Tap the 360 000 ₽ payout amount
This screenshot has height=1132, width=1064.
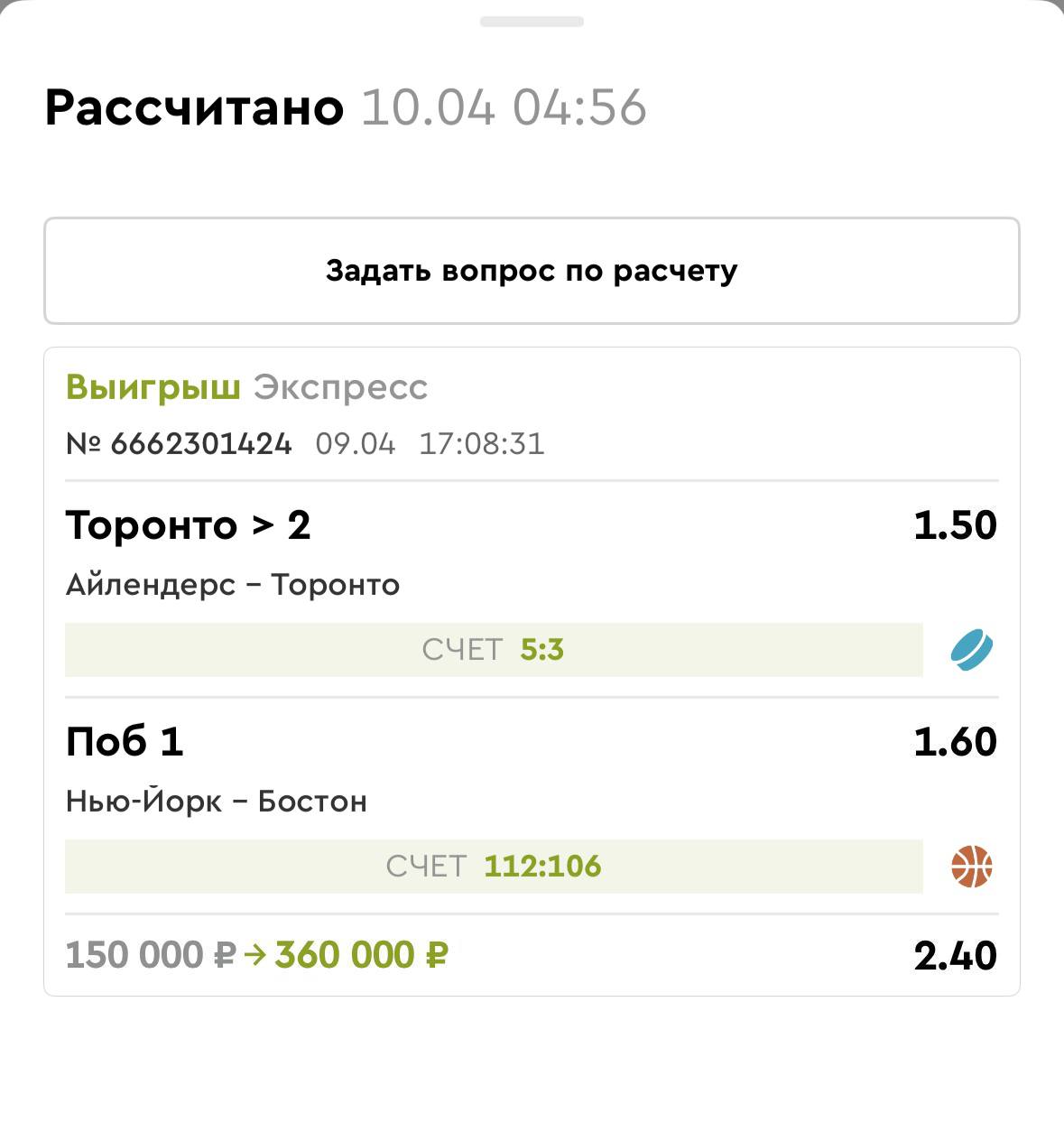(361, 955)
